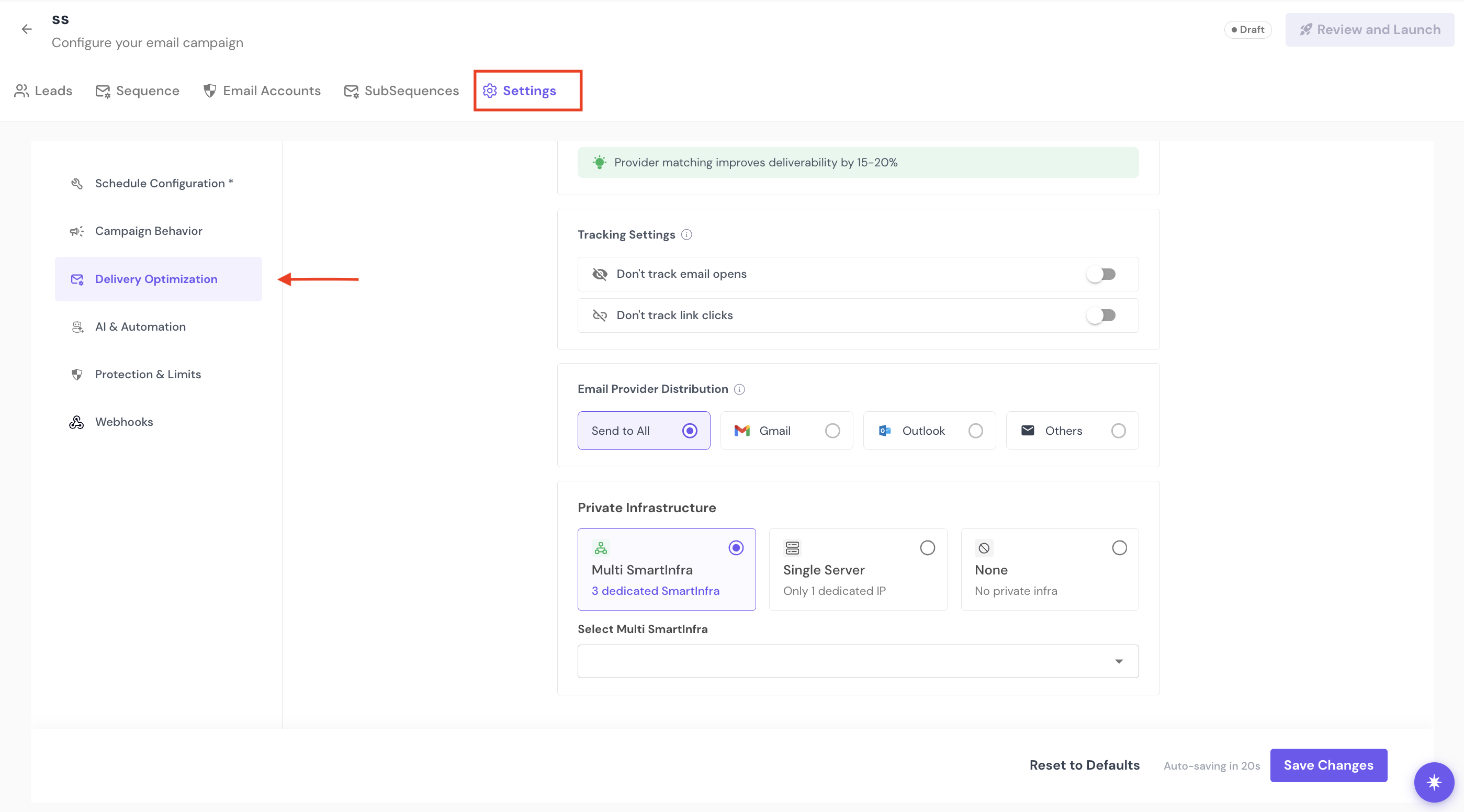Click the Review and Launch button
The width and height of the screenshot is (1464, 812).
point(1370,29)
